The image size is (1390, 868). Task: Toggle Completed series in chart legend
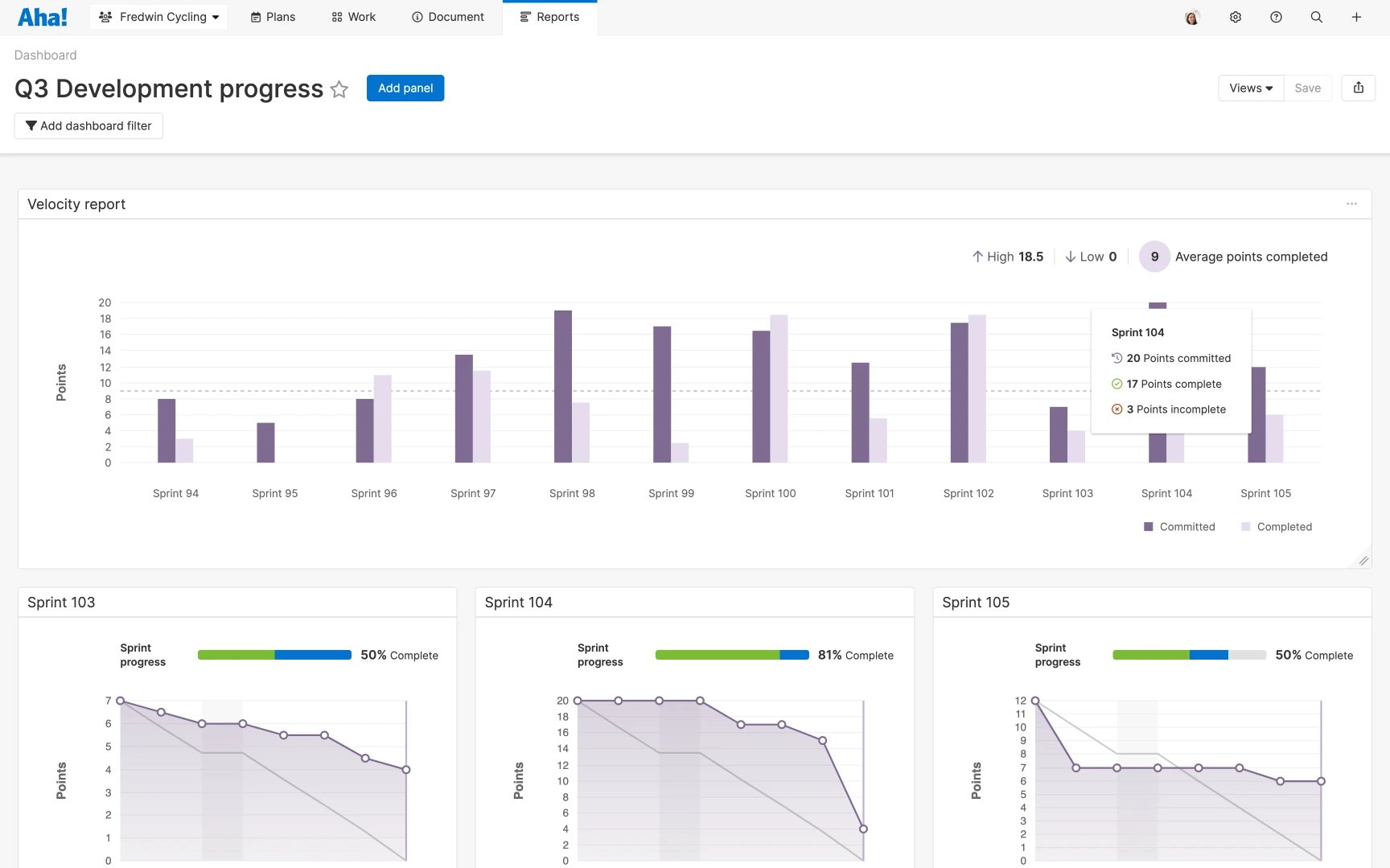pyautogui.click(x=1277, y=527)
